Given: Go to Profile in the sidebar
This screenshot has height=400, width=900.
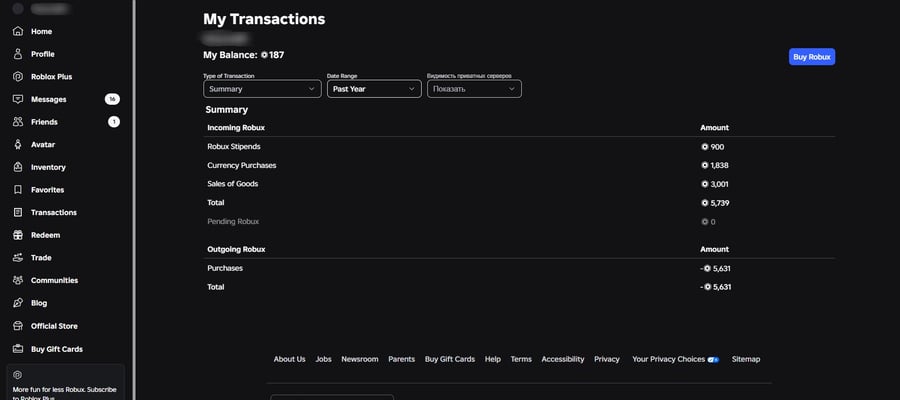Looking at the screenshot, I should [x=42, y=54].
